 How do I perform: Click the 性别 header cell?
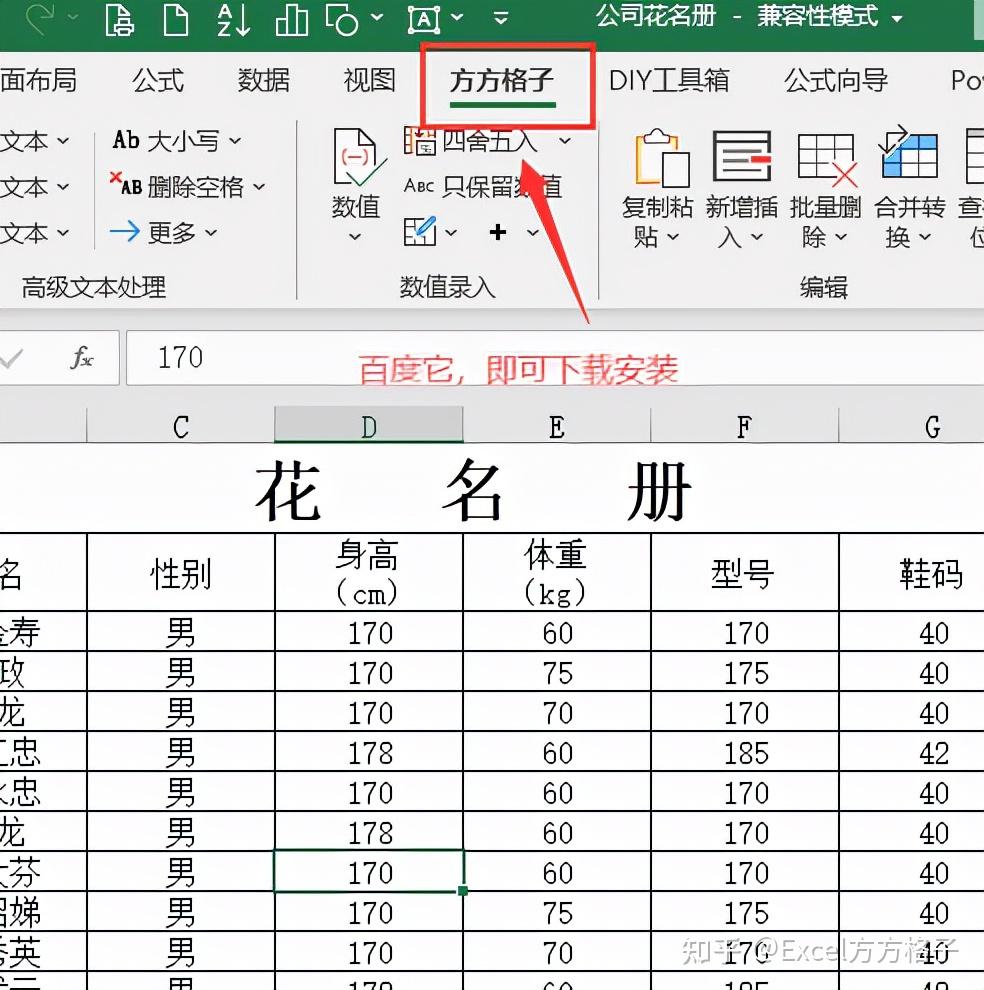point(181,572)
